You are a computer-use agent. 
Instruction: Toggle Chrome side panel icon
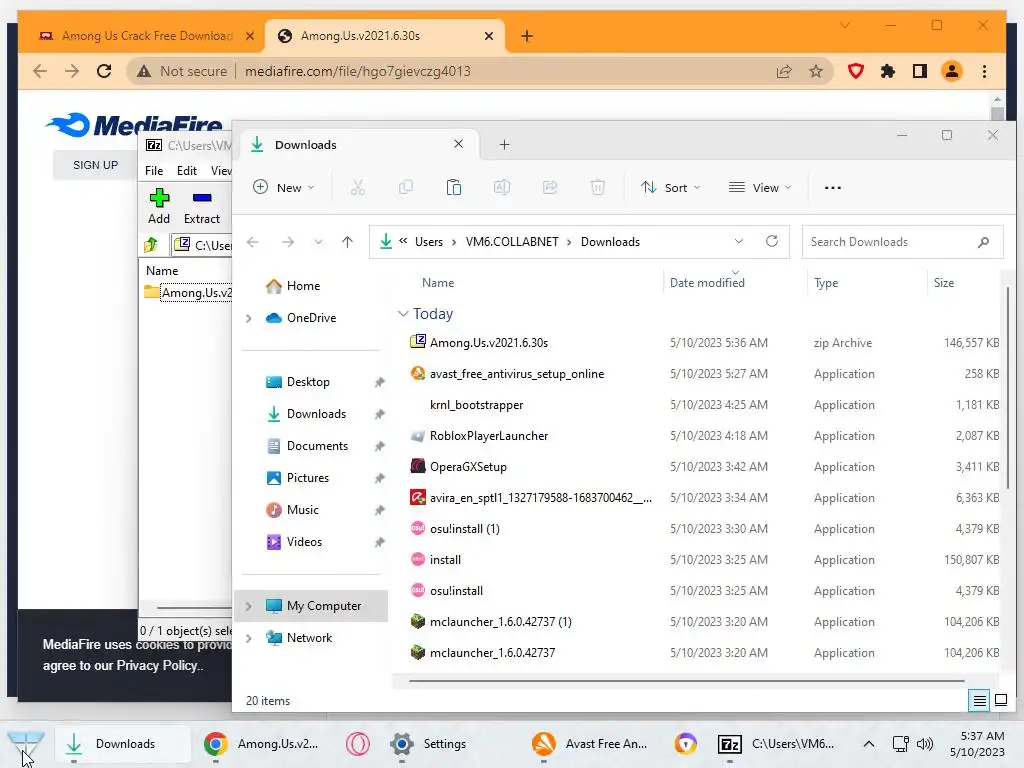[920, 71]
